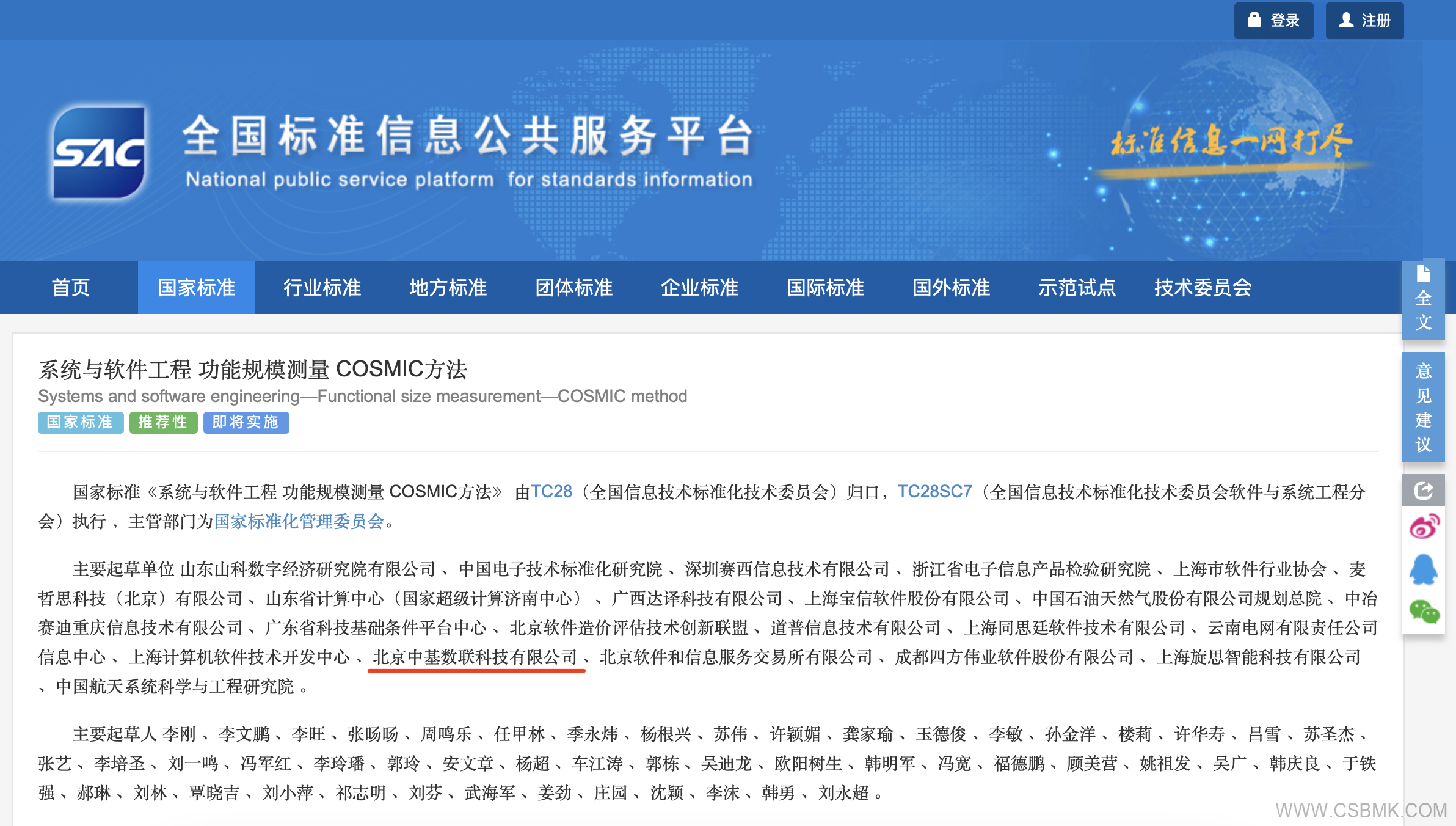
Task: Click the WeChat share icon
Action: pyautogui.click(x=1424, y=612)
